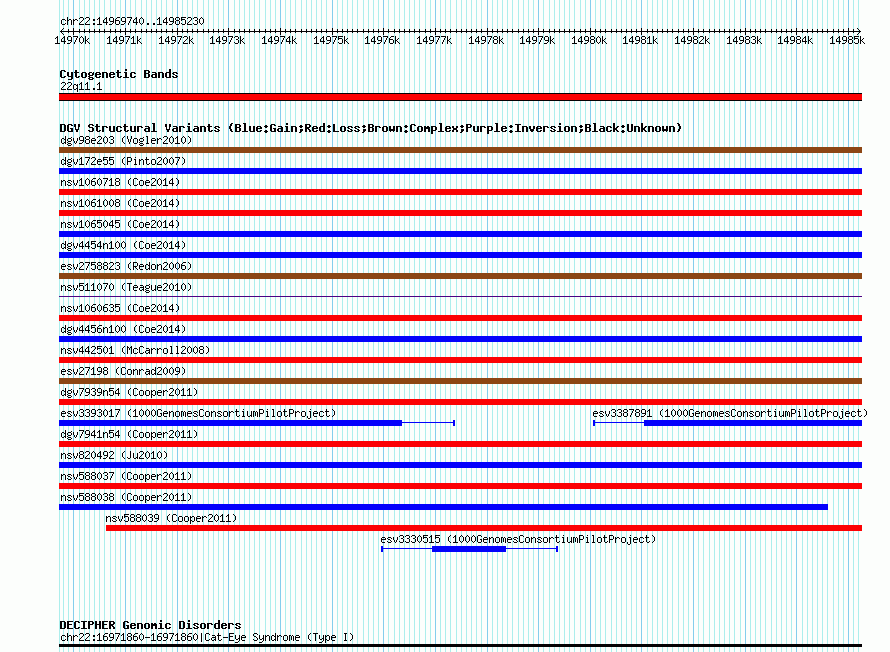890x652 pixels.
Task: Open variant dgv4456n100 (Coe2014)
Action: (x=123, y=329)
